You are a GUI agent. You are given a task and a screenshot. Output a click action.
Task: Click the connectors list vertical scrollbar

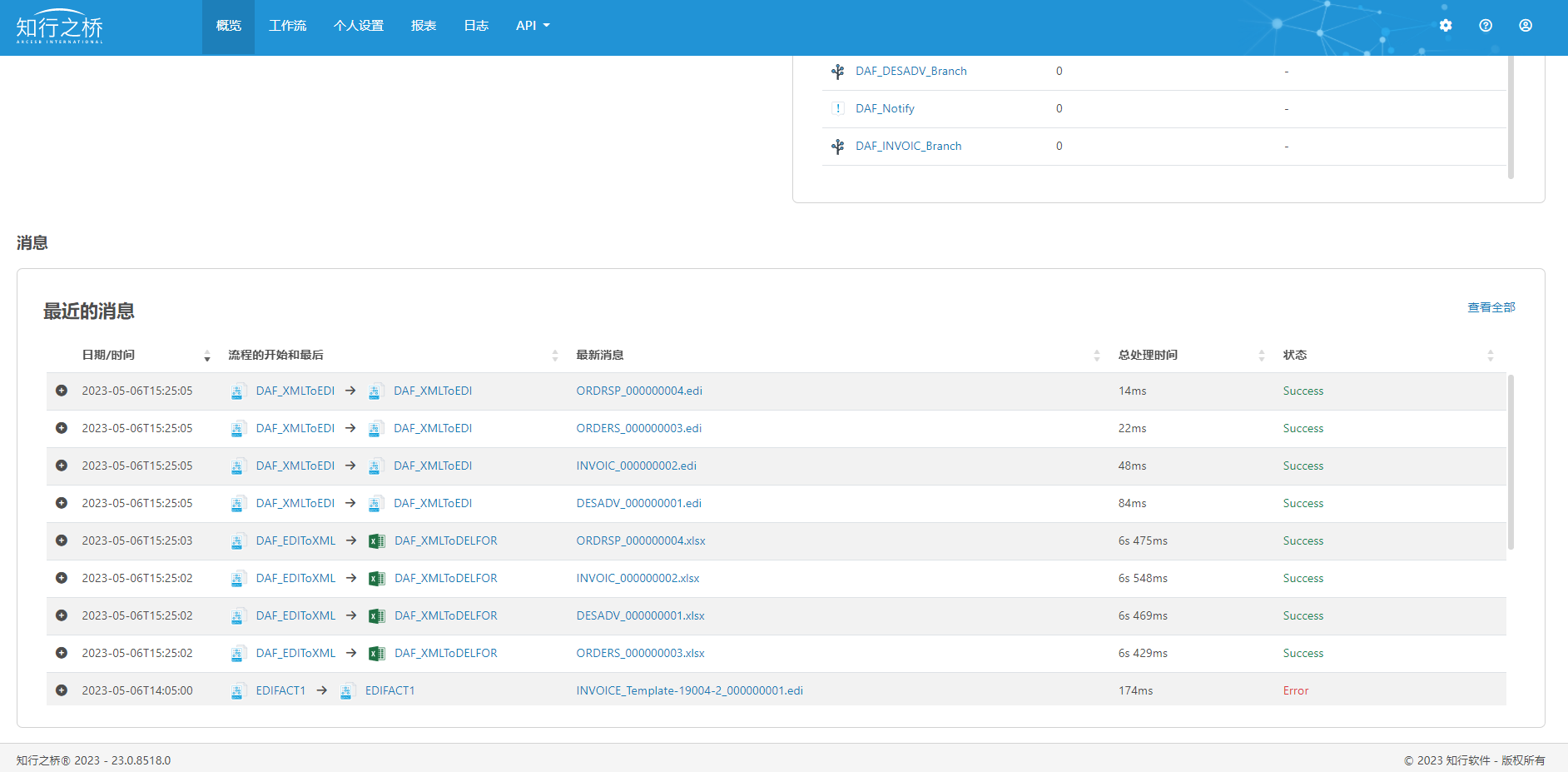click(1511, 117)
